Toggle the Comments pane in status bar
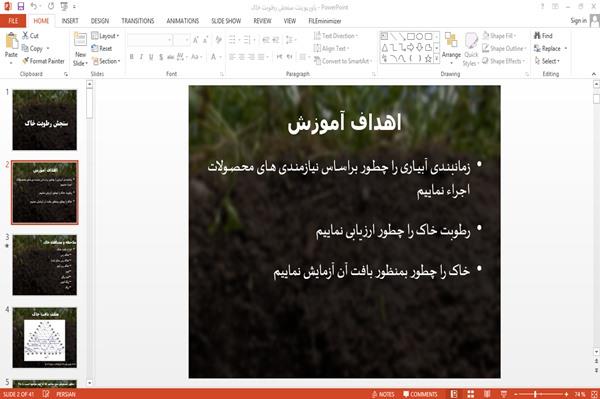Image resolution: width=600 pixels, height=399 pixels. (x=420, y=394)
